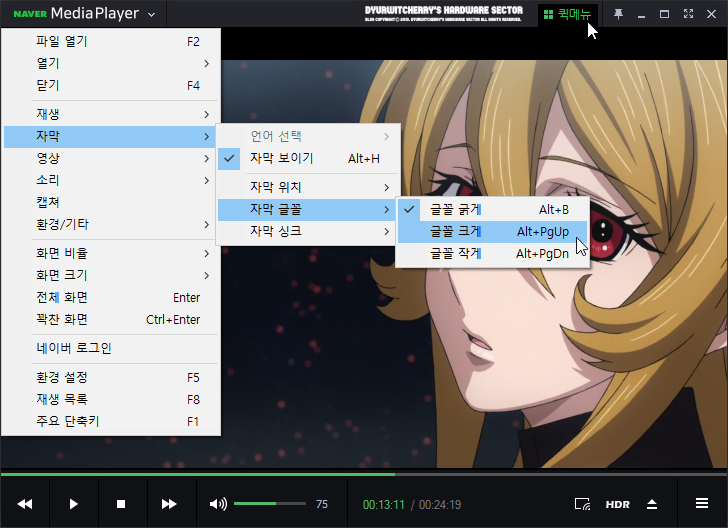Screen dimensions: 728x528
Task: Expand the 열기 submenu
Action: tap(111, 63)
